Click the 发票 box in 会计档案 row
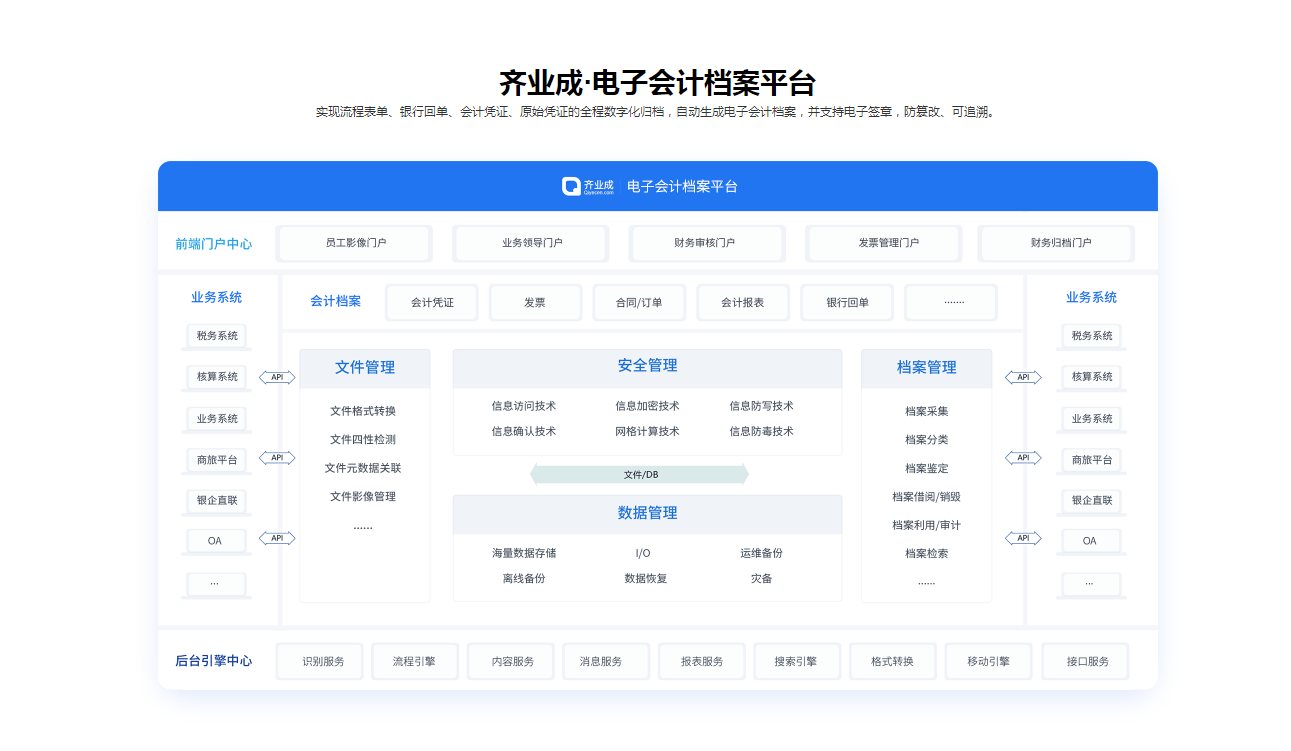Screen dimensions: 1291x751 pos(535,302)
